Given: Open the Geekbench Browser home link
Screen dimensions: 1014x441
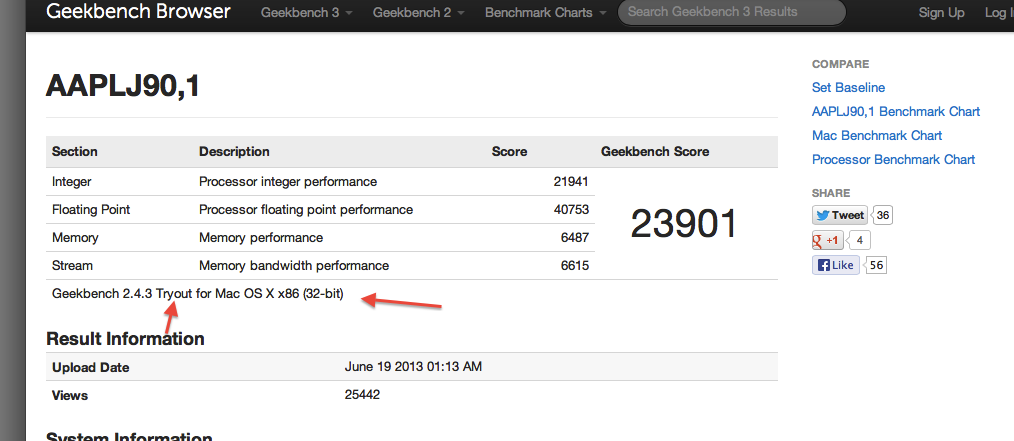Looking at the screenshot, I should [x=138, y=11].
